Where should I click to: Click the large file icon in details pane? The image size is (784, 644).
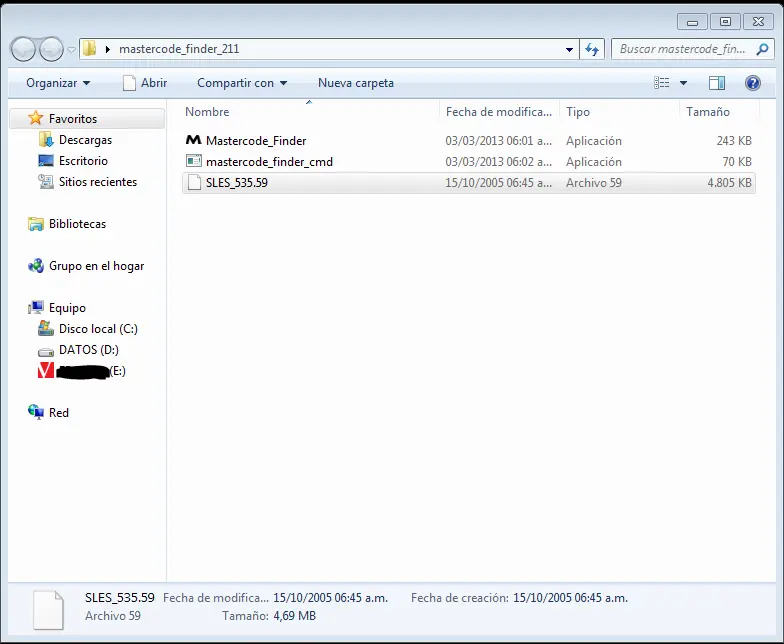pos(48,610)
